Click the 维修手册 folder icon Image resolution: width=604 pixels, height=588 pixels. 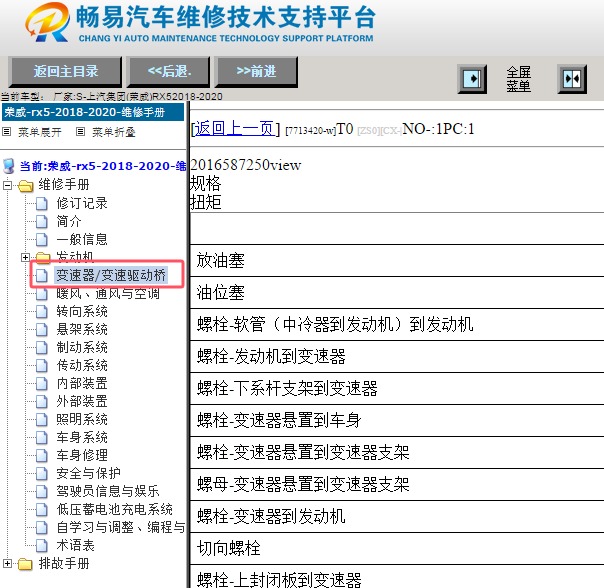coord(25,186)
